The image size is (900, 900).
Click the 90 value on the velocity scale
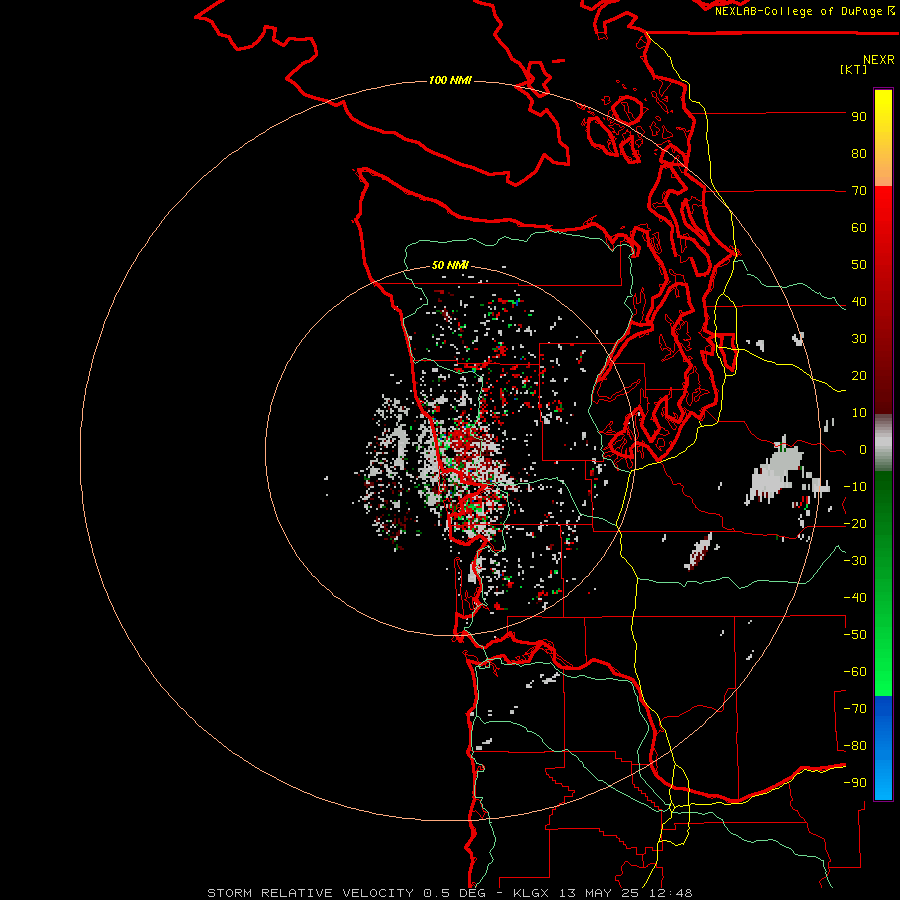point(859,117)
